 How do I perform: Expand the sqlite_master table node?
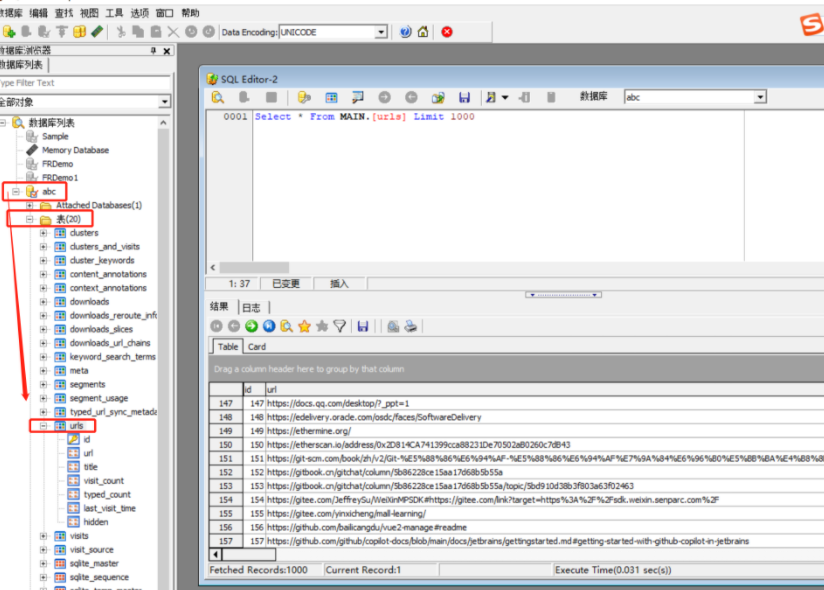[43, 563]
